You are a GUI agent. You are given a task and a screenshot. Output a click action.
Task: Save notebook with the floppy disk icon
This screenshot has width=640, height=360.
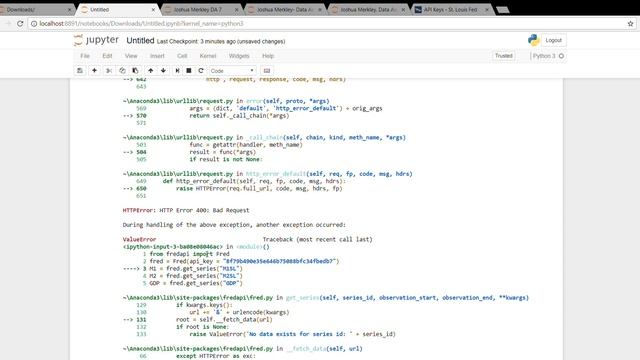80,71
